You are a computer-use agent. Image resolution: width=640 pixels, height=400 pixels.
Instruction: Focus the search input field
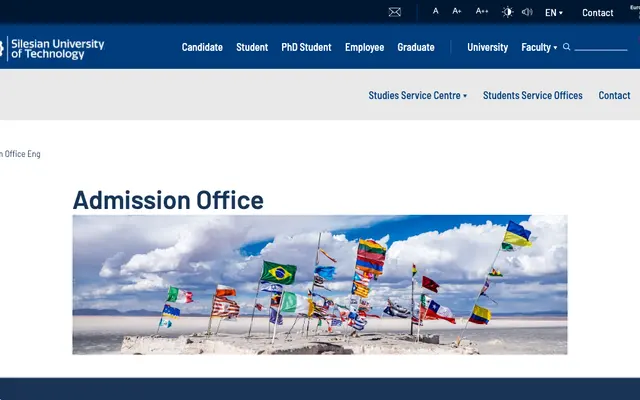tap(601, 47)
